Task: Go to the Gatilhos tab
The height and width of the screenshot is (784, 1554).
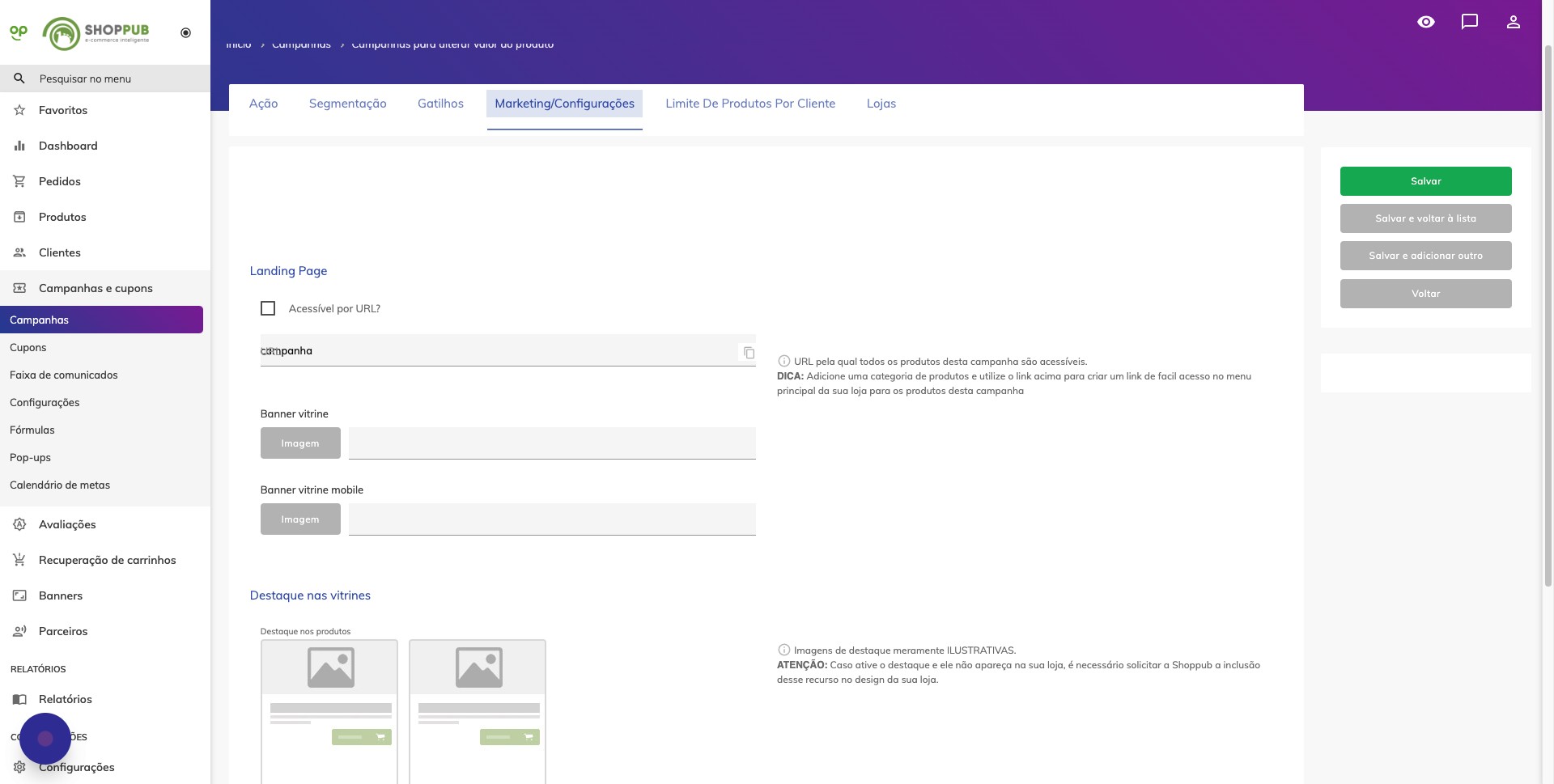Action: pos(440,104)
